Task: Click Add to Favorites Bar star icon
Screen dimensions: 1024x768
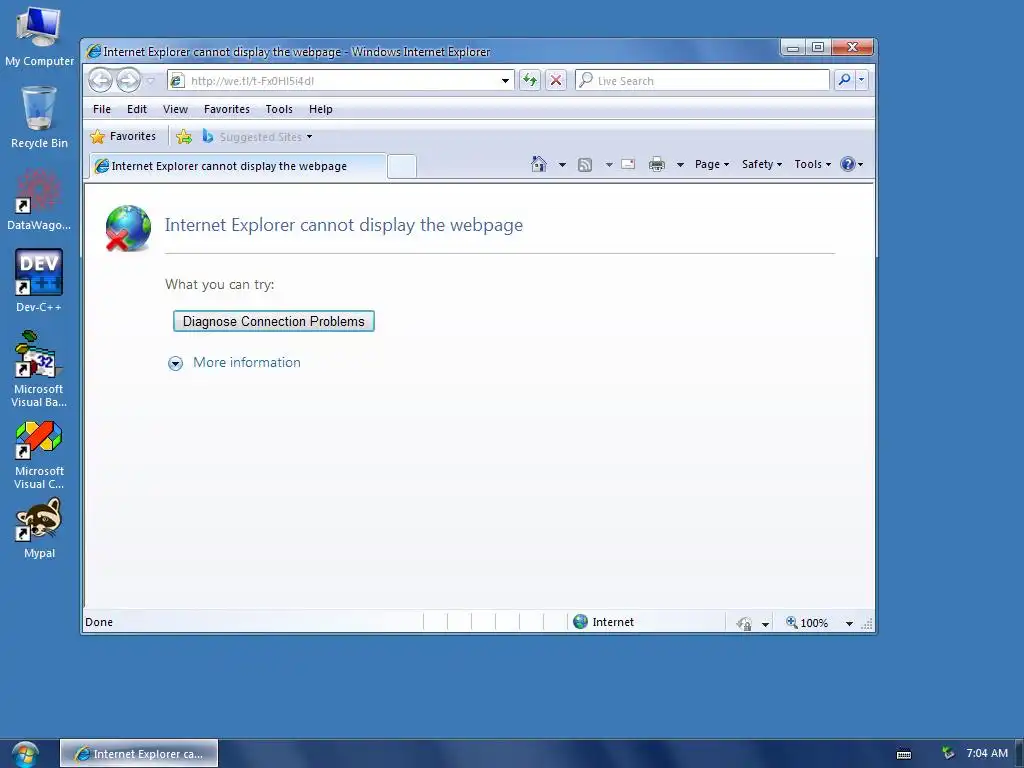Action: 184,136
